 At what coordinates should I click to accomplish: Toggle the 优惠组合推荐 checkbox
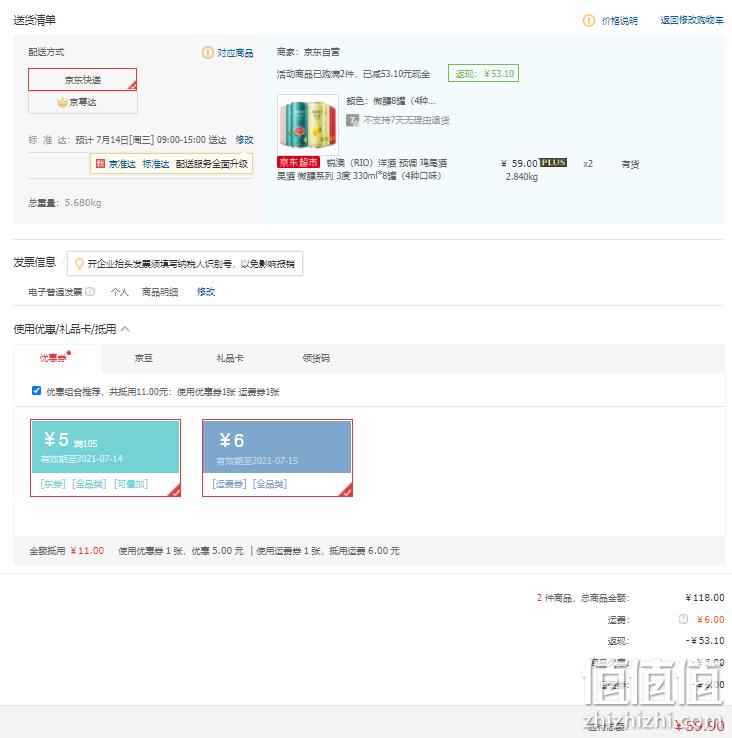(36, 391)
